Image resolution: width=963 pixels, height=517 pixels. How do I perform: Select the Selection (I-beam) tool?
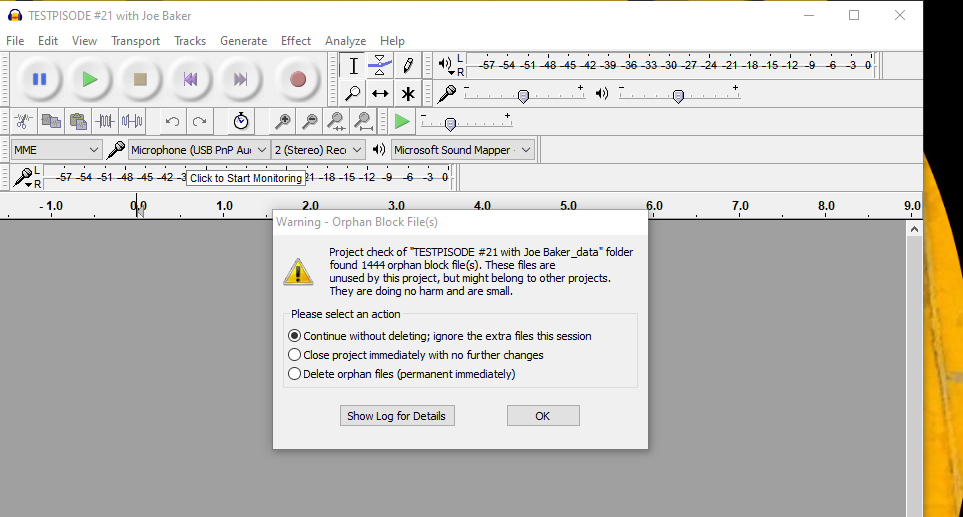353,66
